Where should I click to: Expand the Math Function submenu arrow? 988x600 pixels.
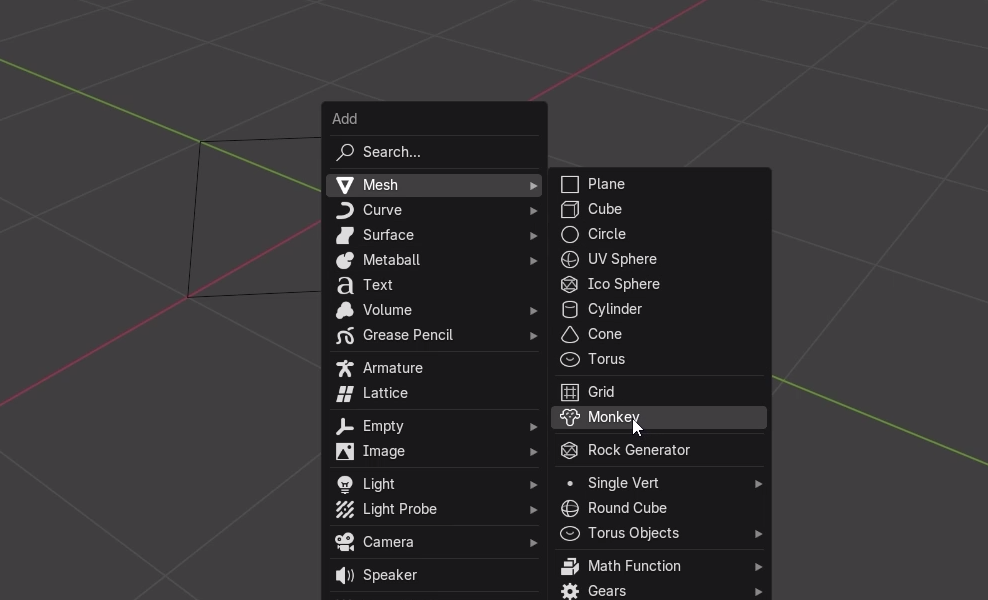(x=758, y=567)
